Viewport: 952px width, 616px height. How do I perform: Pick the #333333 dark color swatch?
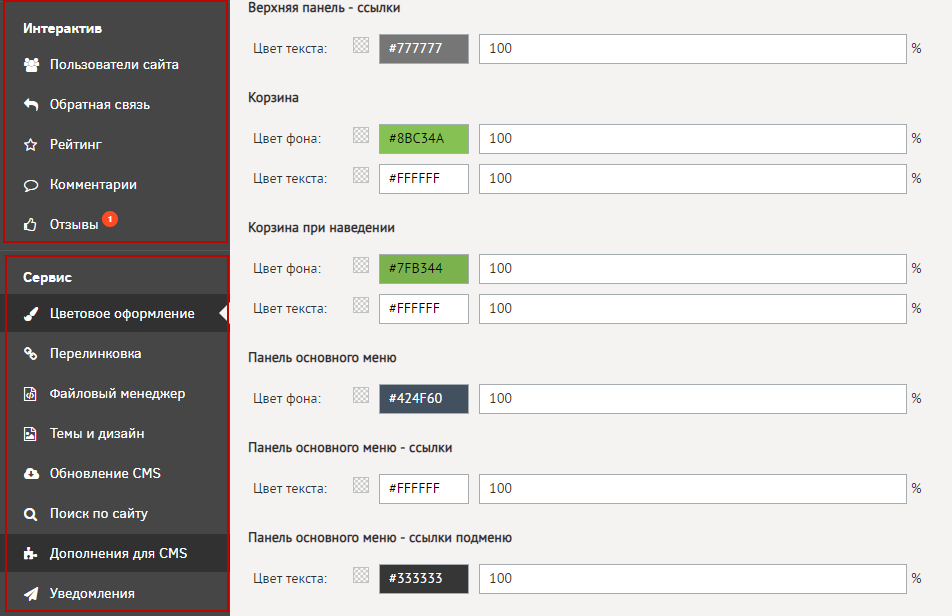(x=424, y=578)
